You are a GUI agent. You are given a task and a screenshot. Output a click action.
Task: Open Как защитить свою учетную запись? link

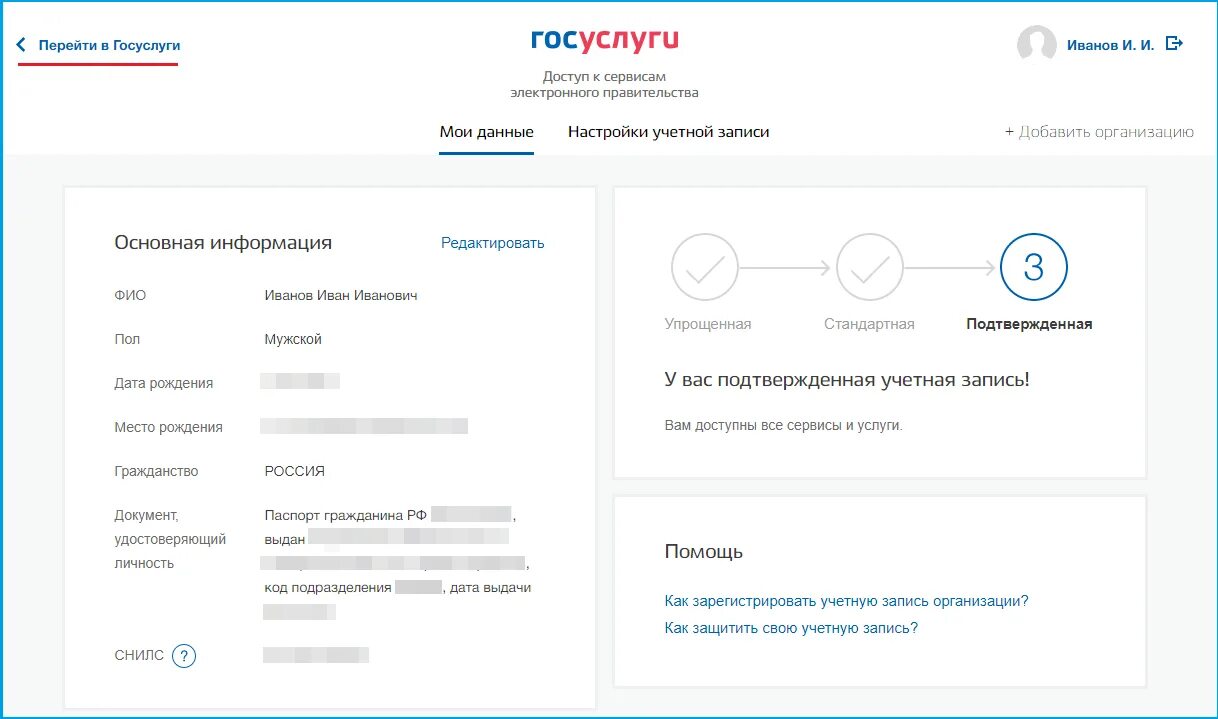click(791, 628)
